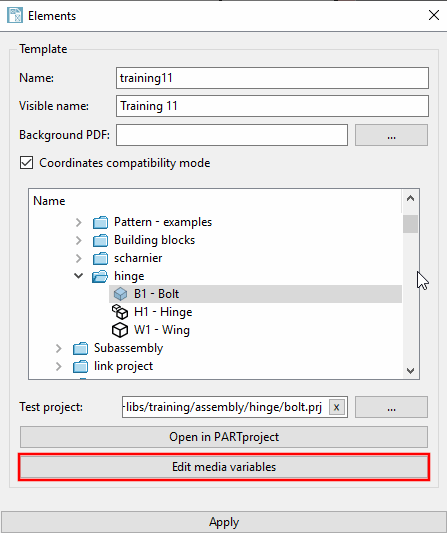Click the Elements window title icon
Viewport: 447px width, 533px height.
click(15, 16)
